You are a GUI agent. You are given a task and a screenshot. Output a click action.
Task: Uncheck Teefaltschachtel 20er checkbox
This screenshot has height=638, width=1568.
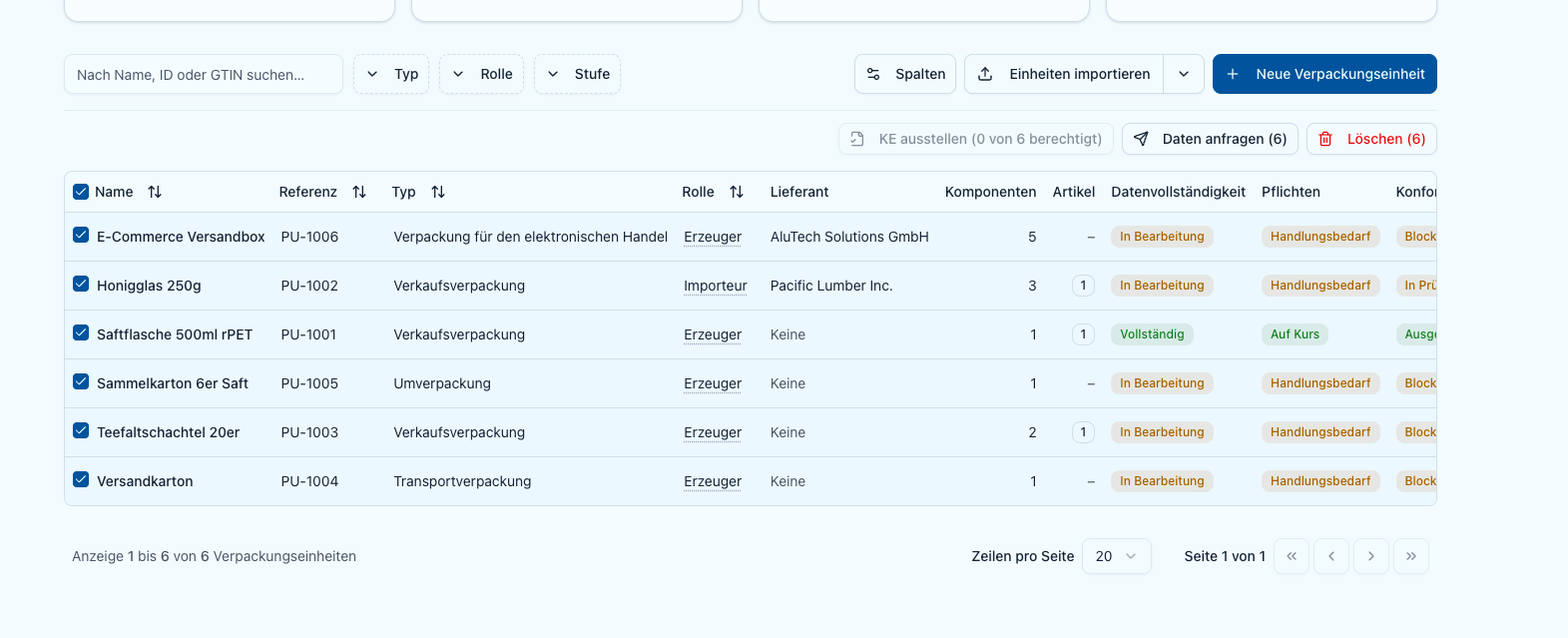pyautogui.click(x=81, y=431)
